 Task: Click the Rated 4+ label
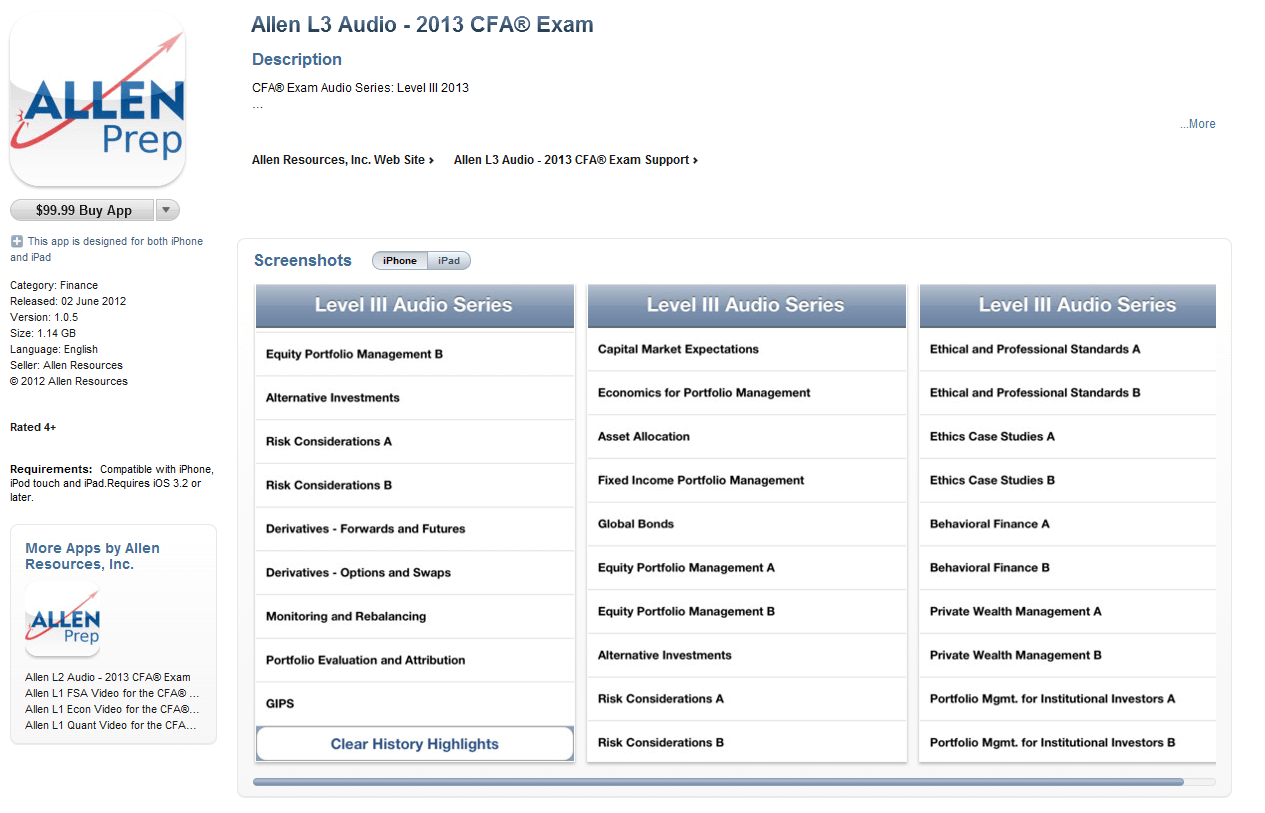(33, 427)
